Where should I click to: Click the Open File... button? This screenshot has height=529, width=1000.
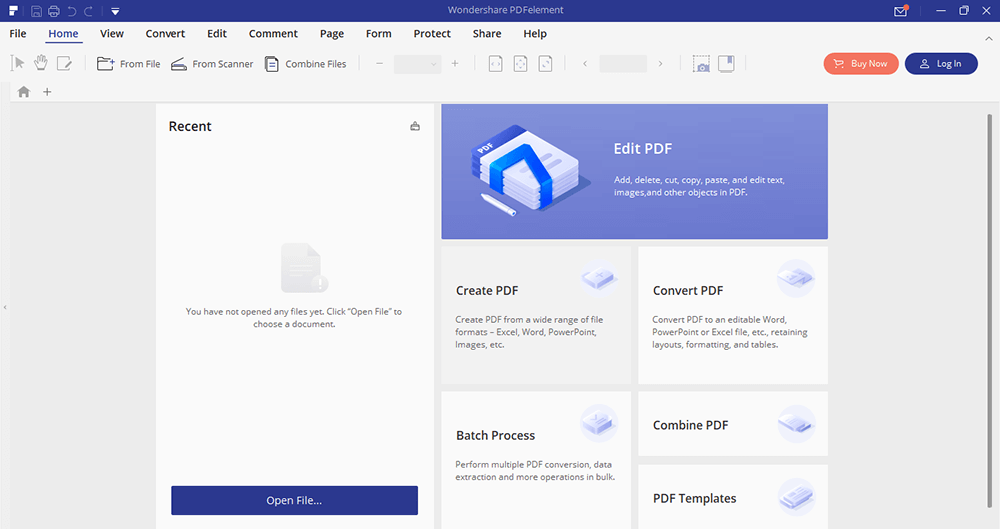pyautogui.click(x=294, y=500)
